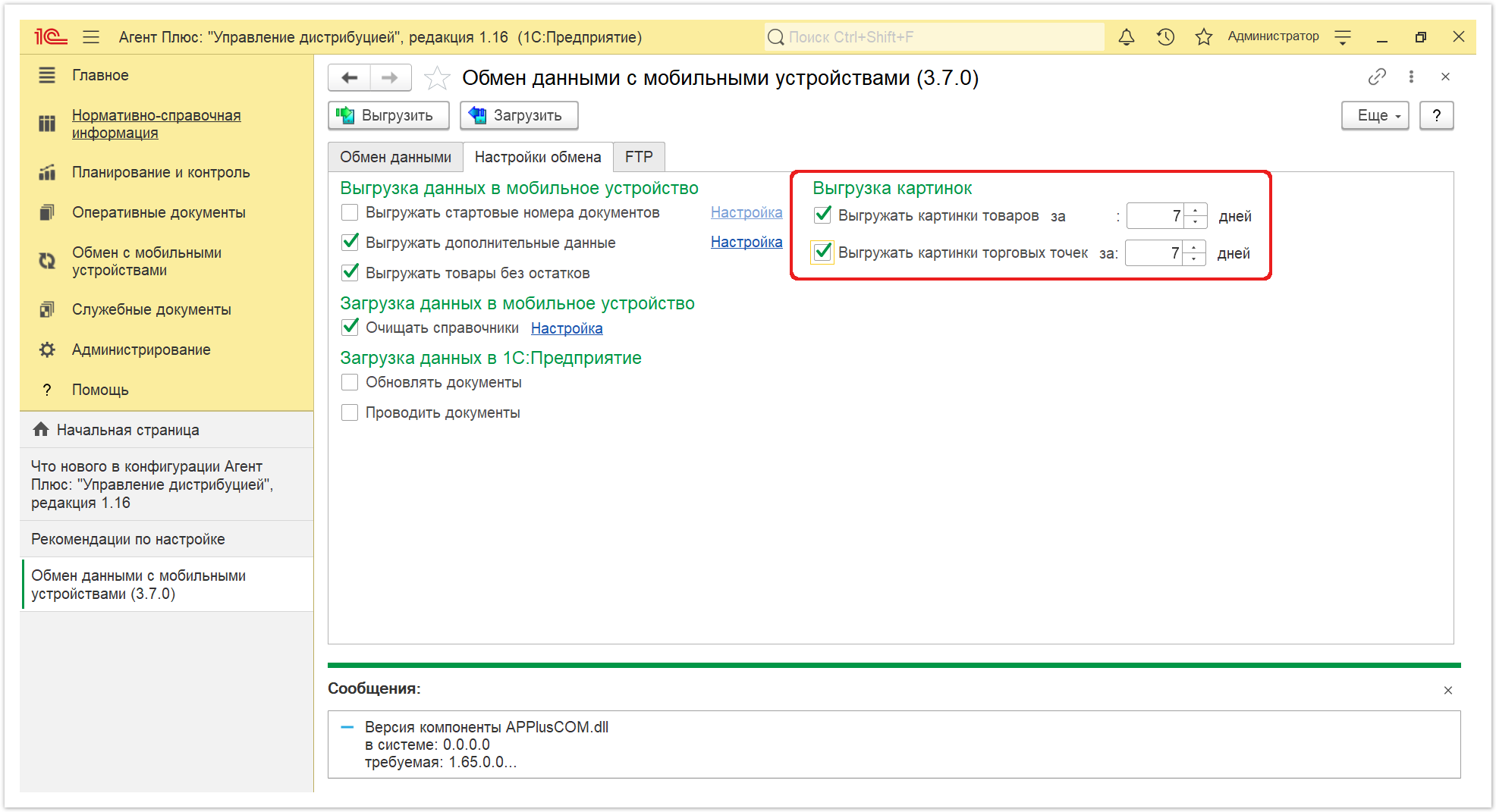Enable Обновлять документы checkbox
1496x812 pixels.
coord(350,382)
